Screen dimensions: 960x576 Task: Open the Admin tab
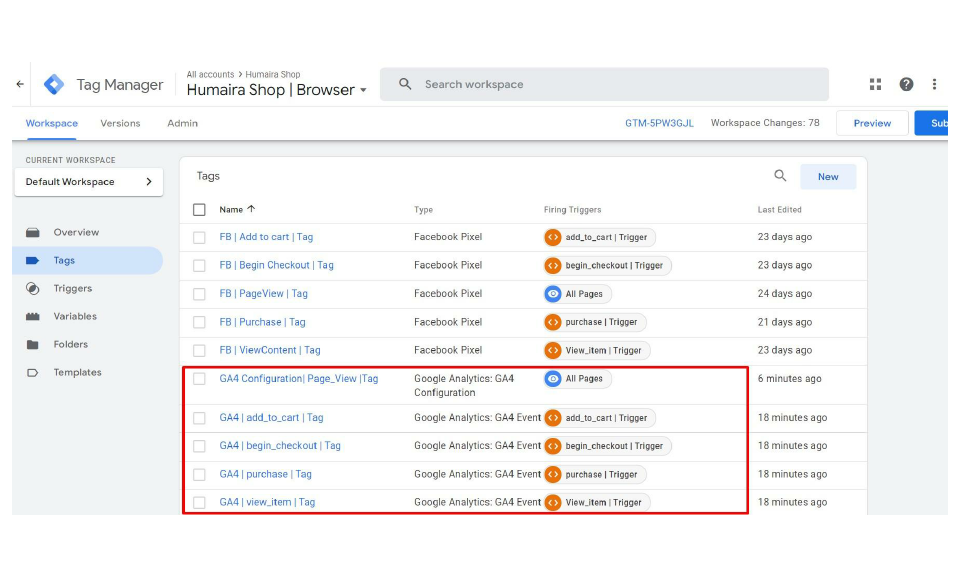click(x=182, y=123)
